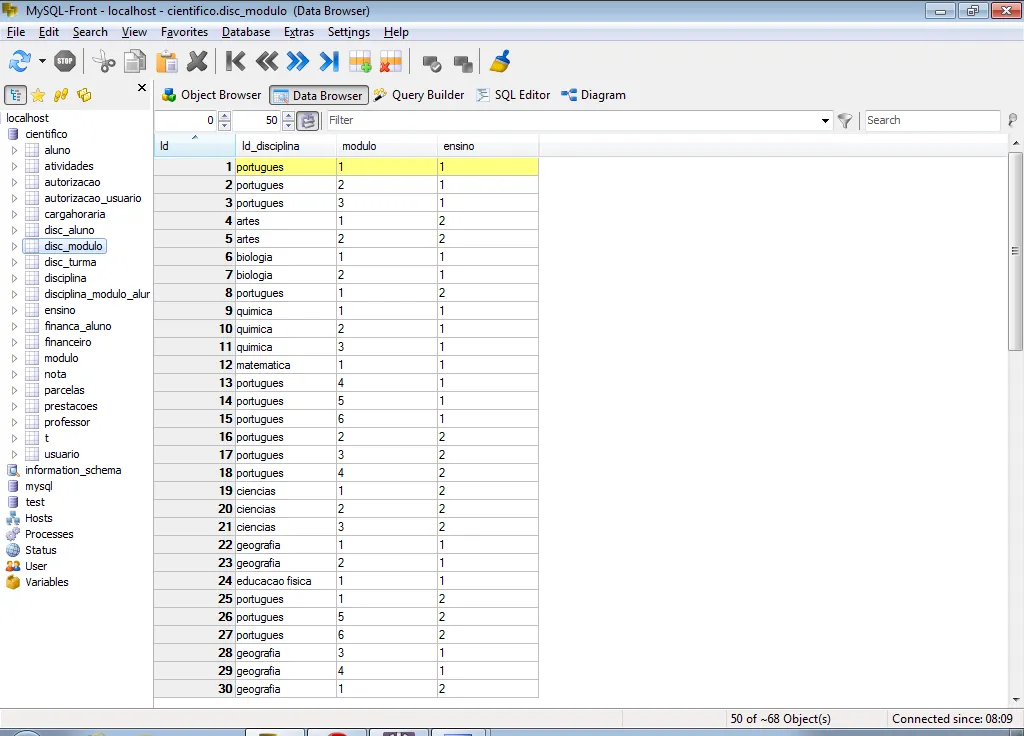Switch to the SQL Editor tab
Viewport: 1024px width, 736px height.
tap(513, 95)
